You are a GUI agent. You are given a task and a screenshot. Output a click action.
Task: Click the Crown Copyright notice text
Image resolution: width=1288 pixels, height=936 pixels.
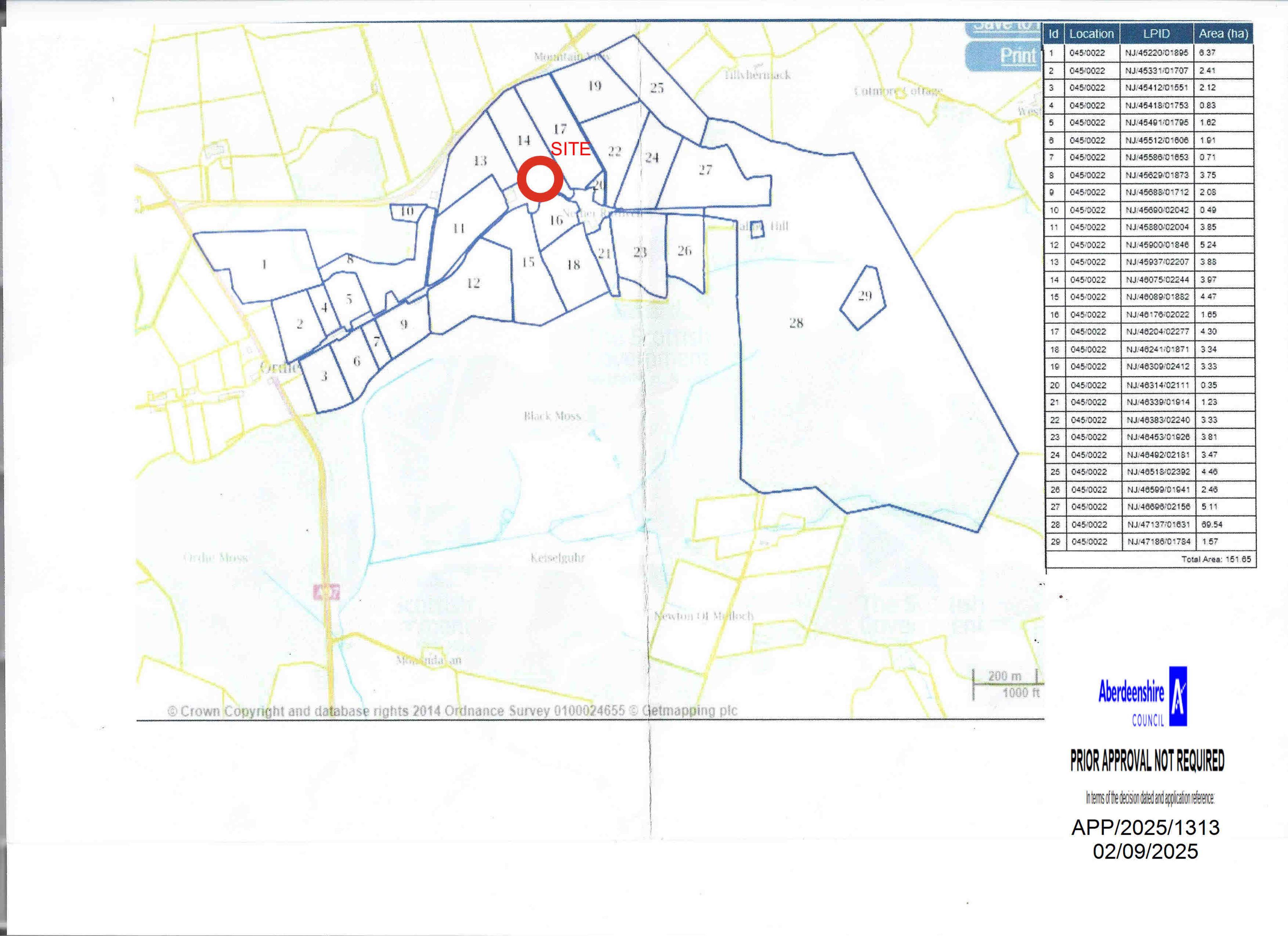[452, 711]
